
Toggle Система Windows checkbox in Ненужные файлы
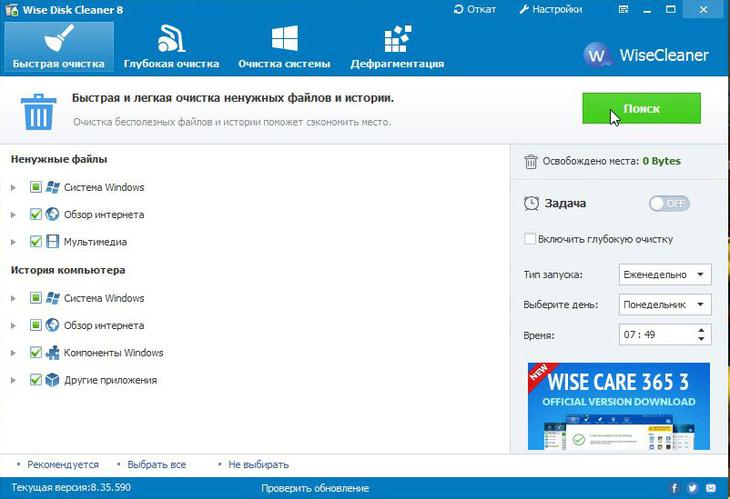tap(35, 187)
